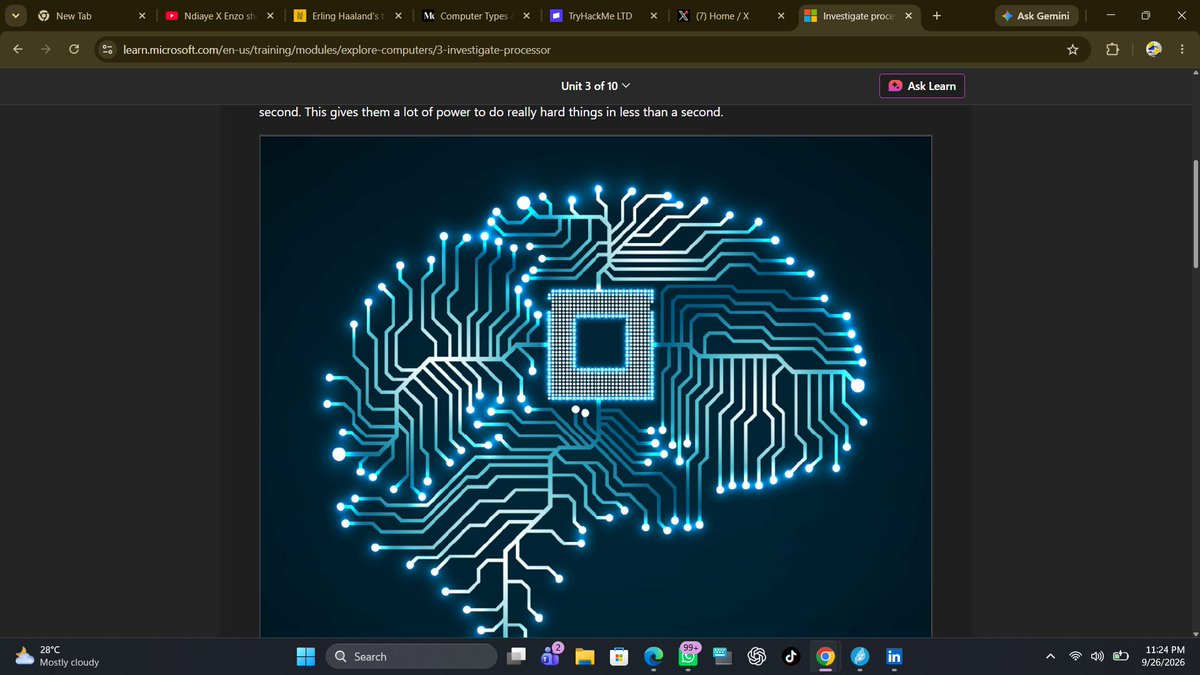Switch to the Computer Types tab
1200x675 pixels.
pos(477,16)
